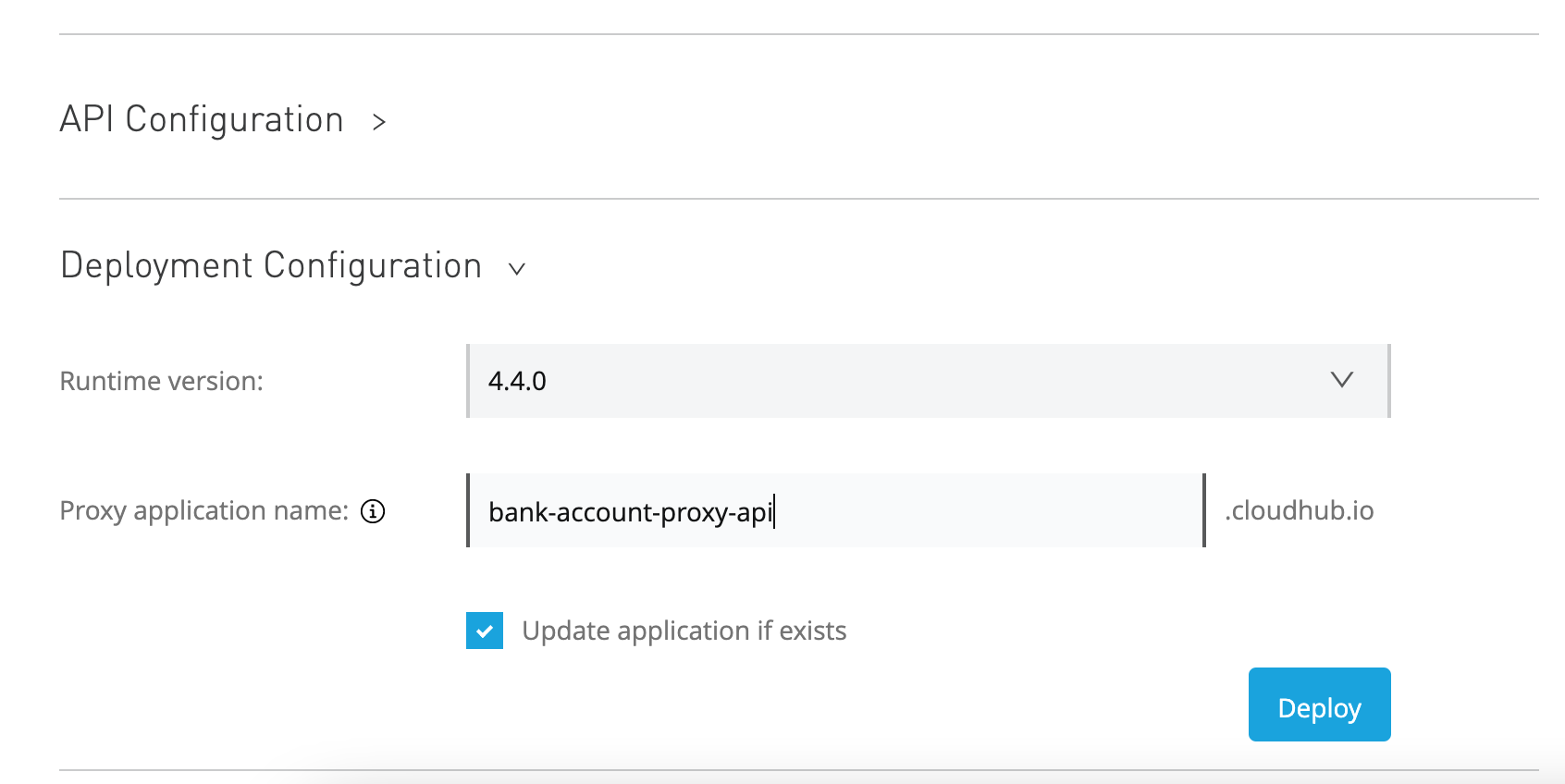This screenshot has height=784, width=1565.
Task: Click the Deployment Configuration section heading
Action: [x=271, y=266]
